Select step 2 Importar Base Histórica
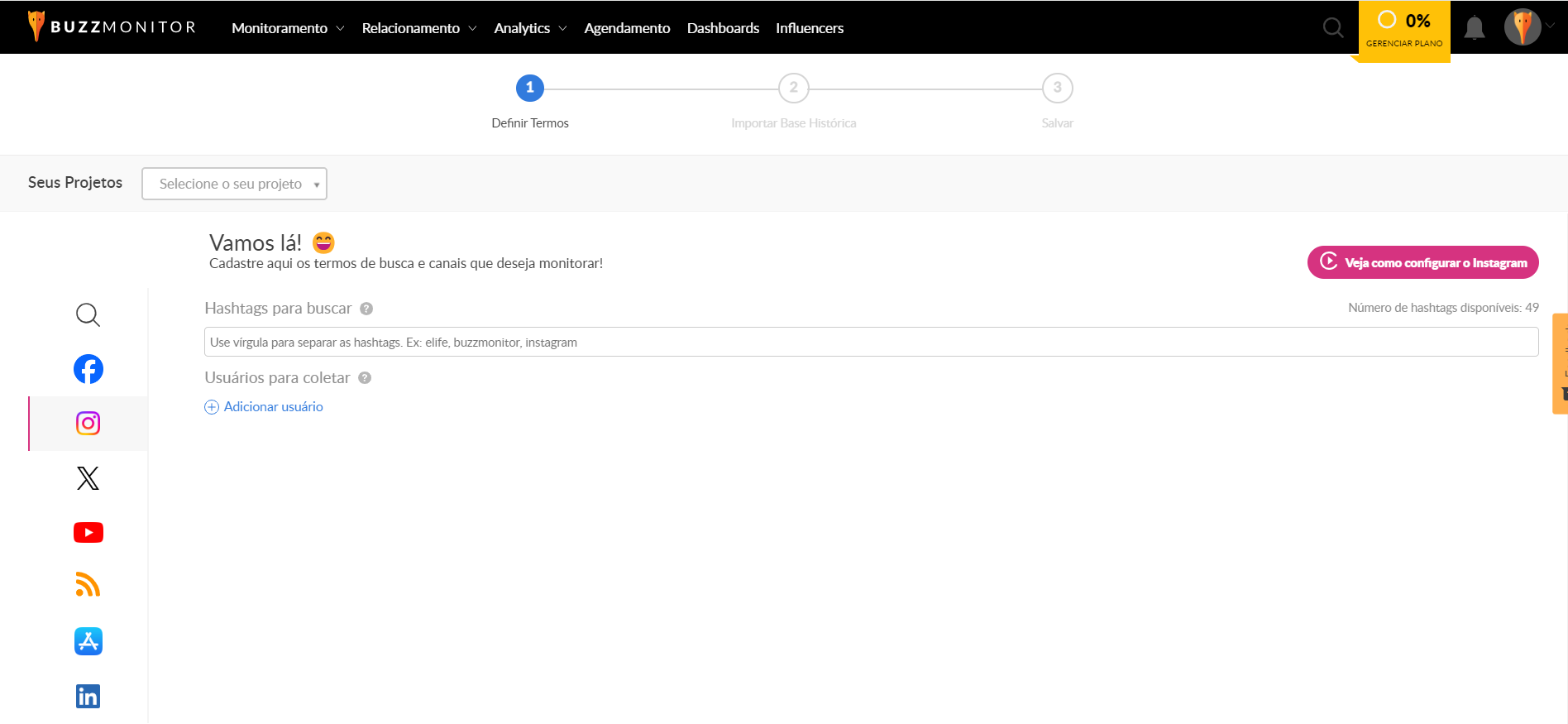Viewport: 1568px width, 724px height. click(x=794, y=88)
